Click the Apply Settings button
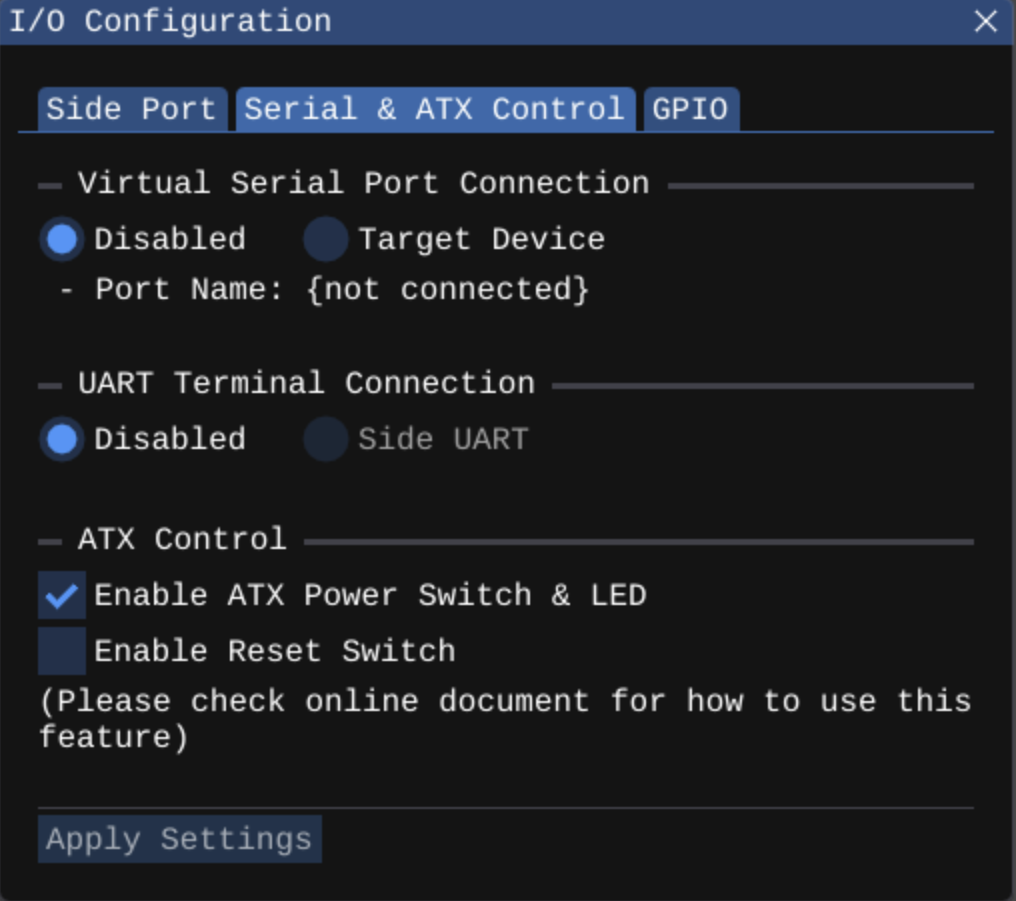The width and height of the screenshot is (1016, 901). (179, 839)
